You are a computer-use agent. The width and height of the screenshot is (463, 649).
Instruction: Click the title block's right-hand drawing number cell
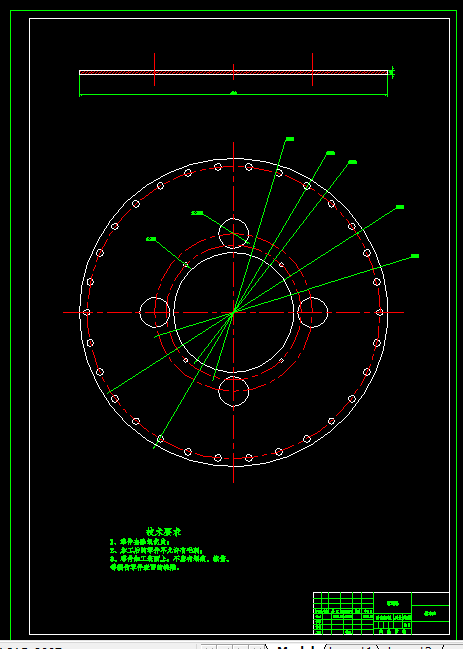pyautogui.click(x=430, y=613)
